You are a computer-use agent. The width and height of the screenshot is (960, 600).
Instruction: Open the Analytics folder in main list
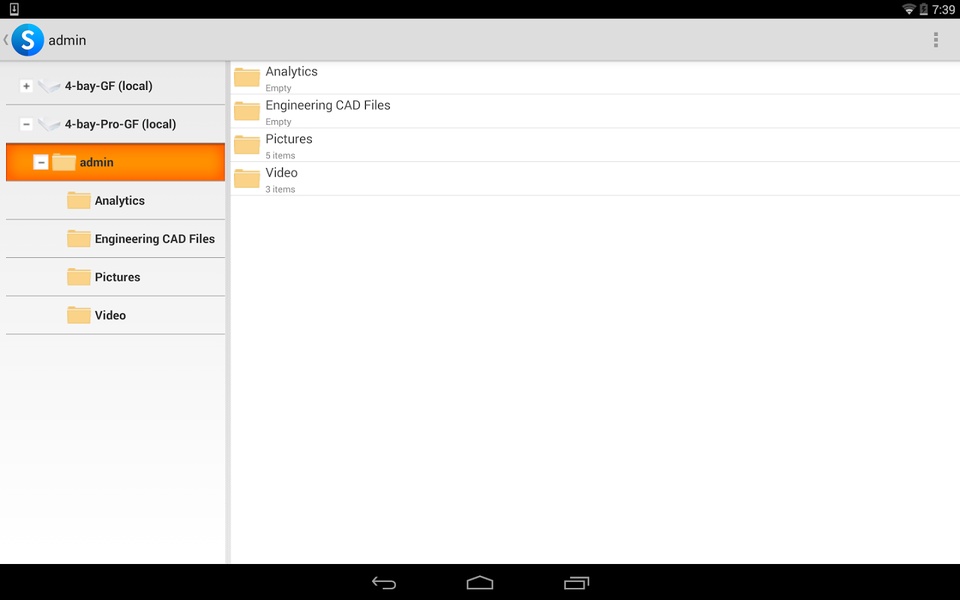[x=595, y=78]
